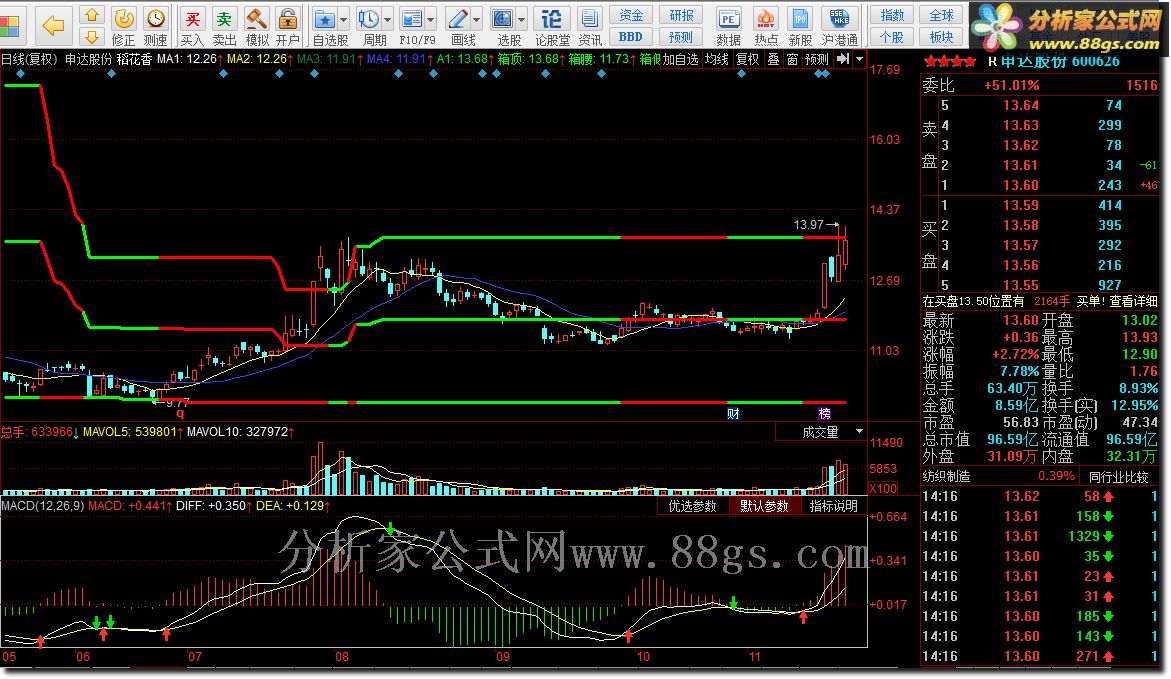The width and height of the screenshot is (1171, 679).
Task: Click the 个股 individual stock button
Action: click(892, 37)
